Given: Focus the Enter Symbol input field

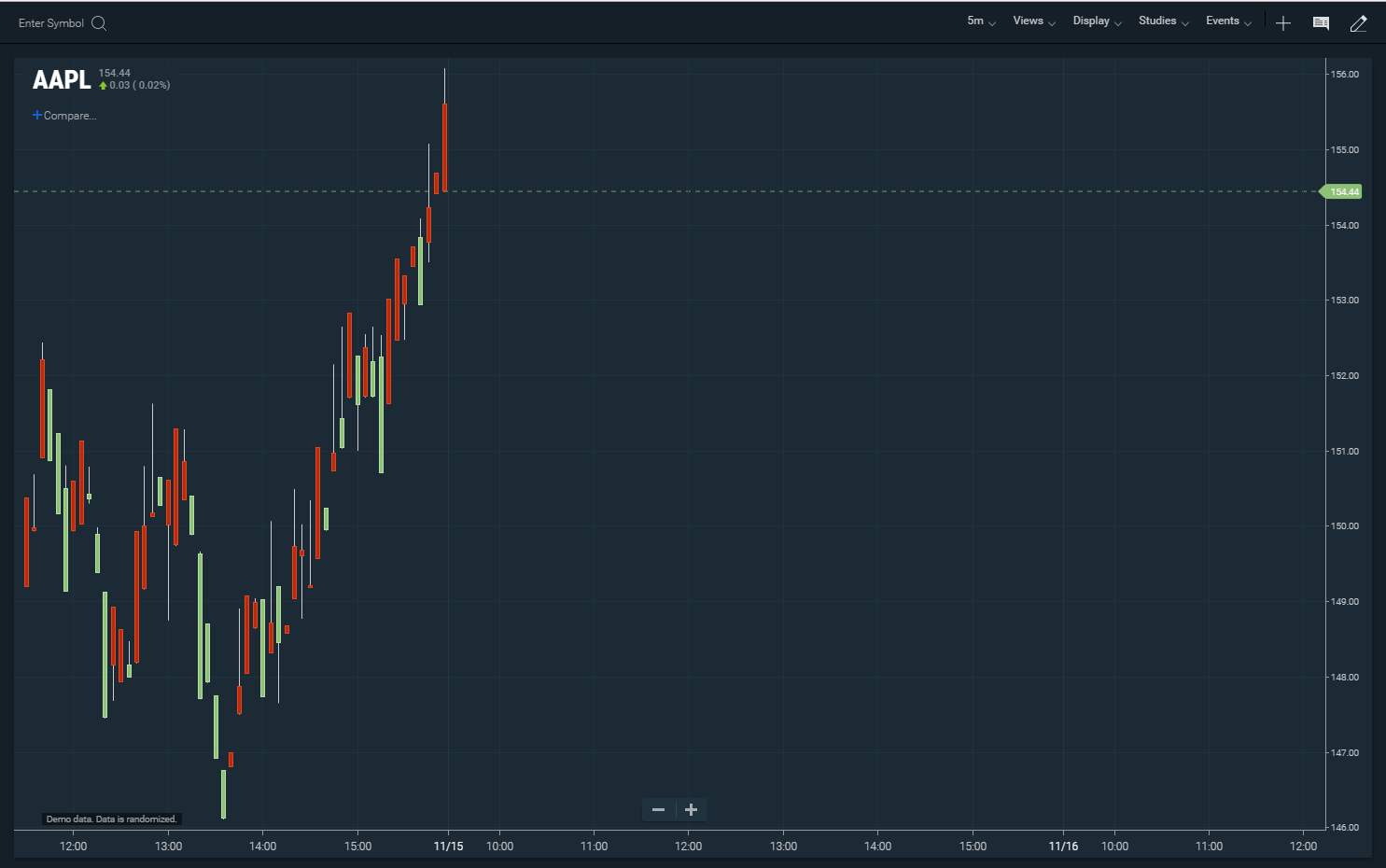Looking at the screenshot, I should [x=51, y=23].
